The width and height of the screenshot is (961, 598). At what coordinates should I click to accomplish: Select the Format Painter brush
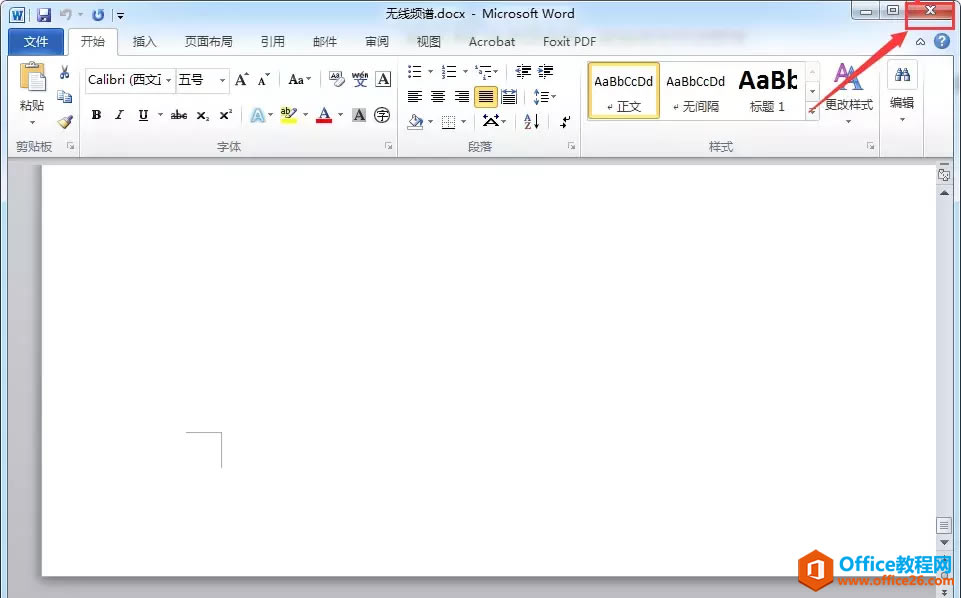(65, 121)
